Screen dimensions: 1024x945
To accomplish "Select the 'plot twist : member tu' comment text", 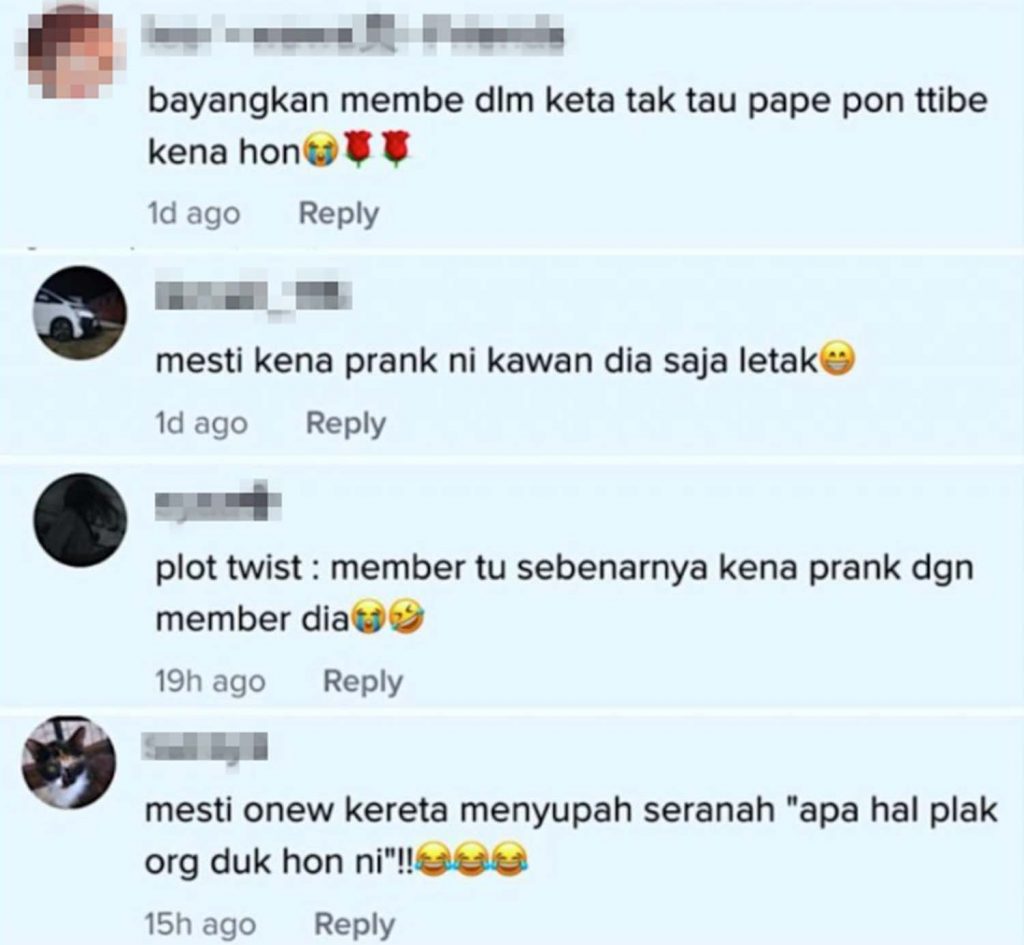I will tap(564, 594).
